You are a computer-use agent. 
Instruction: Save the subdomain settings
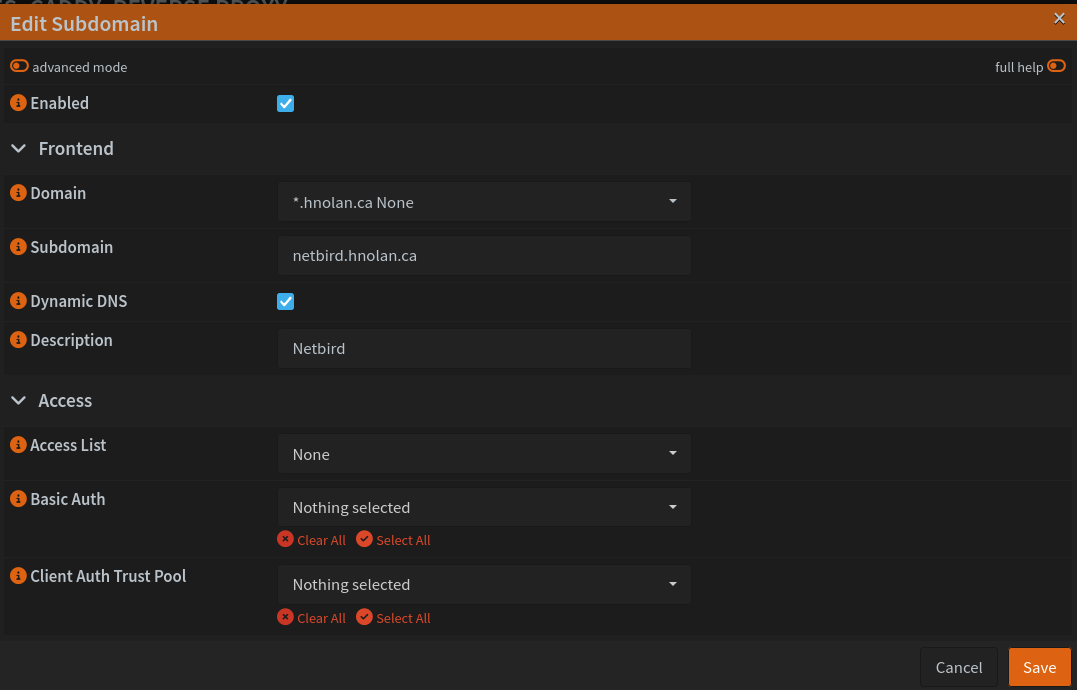point(1039,667)
